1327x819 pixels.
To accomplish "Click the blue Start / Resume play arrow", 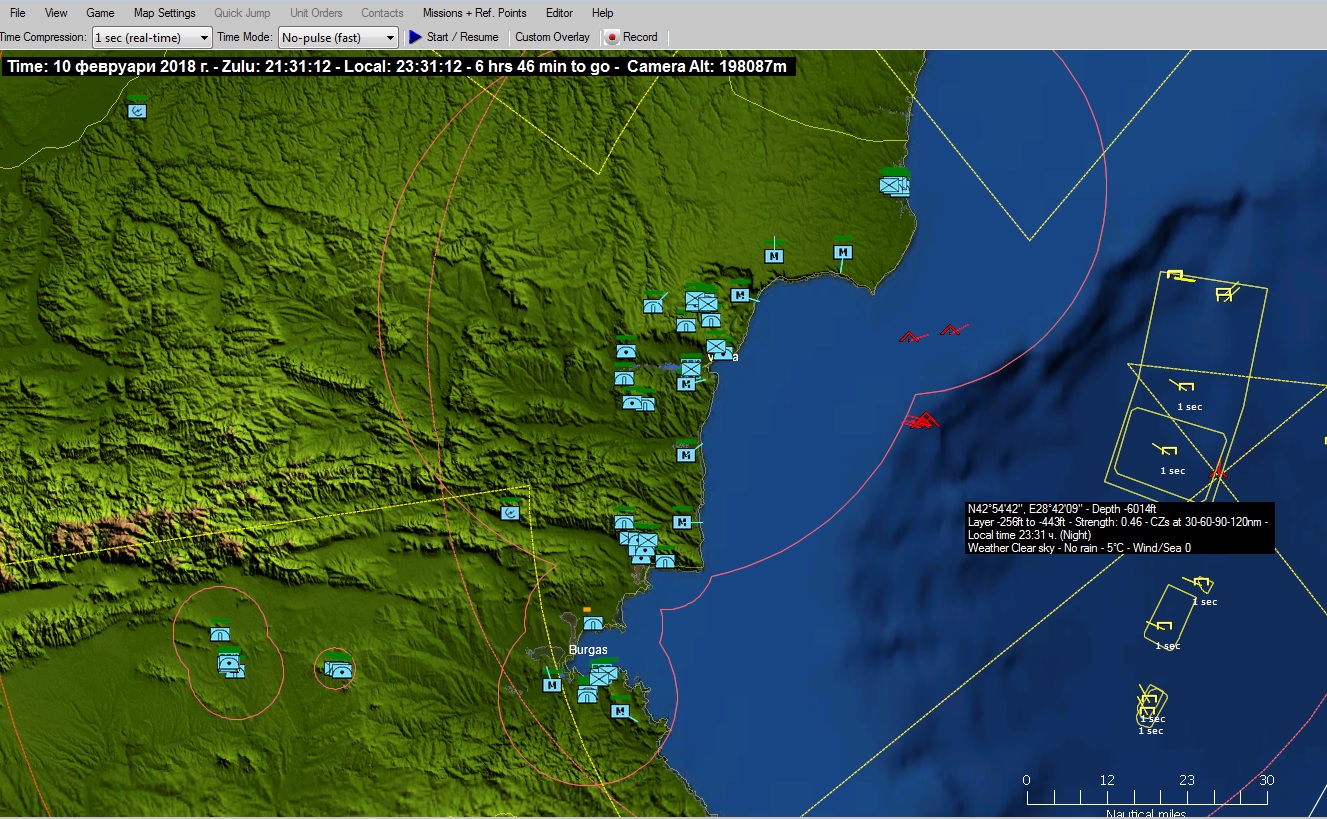I will [x=416, y=37].
